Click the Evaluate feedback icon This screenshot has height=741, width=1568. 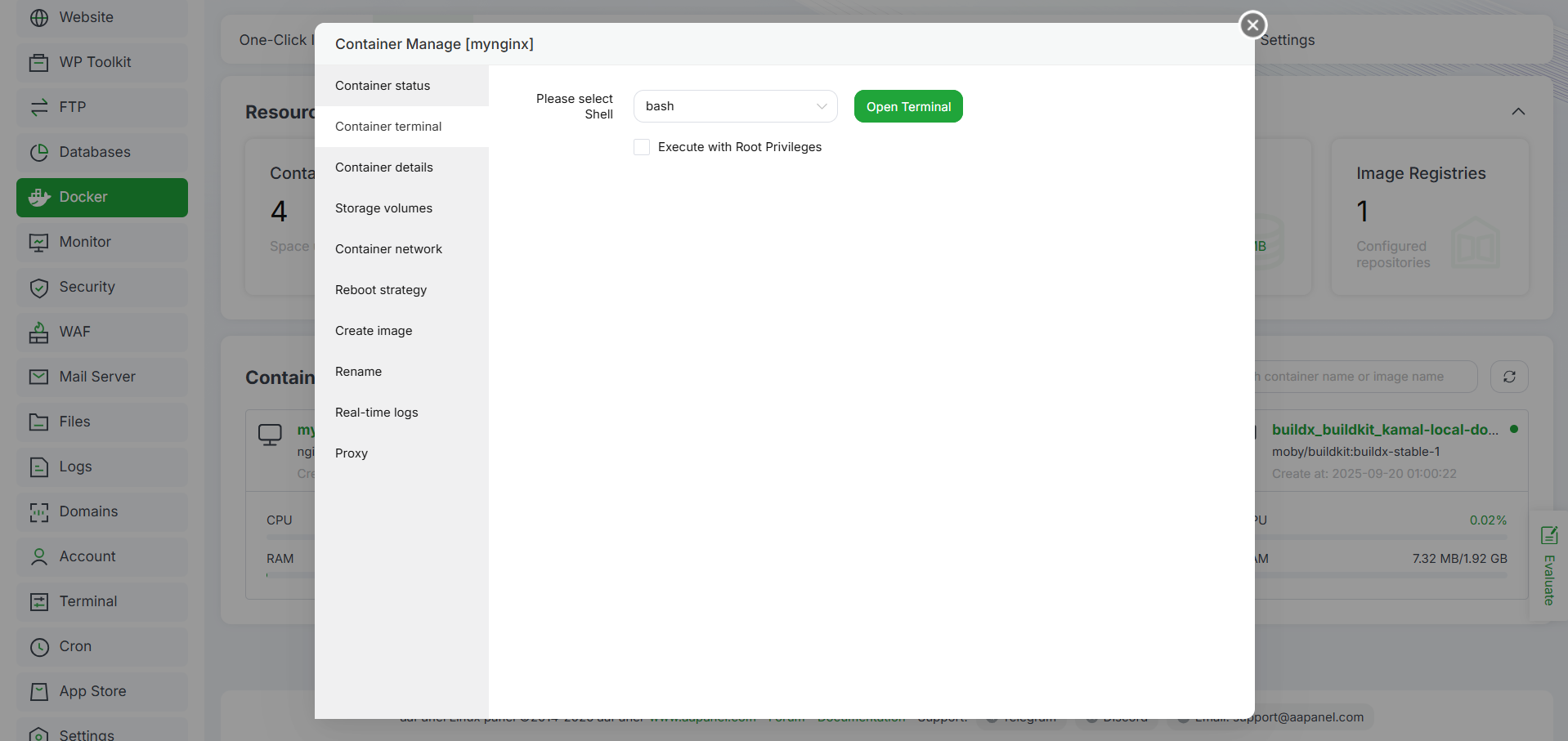(1548, 535)
